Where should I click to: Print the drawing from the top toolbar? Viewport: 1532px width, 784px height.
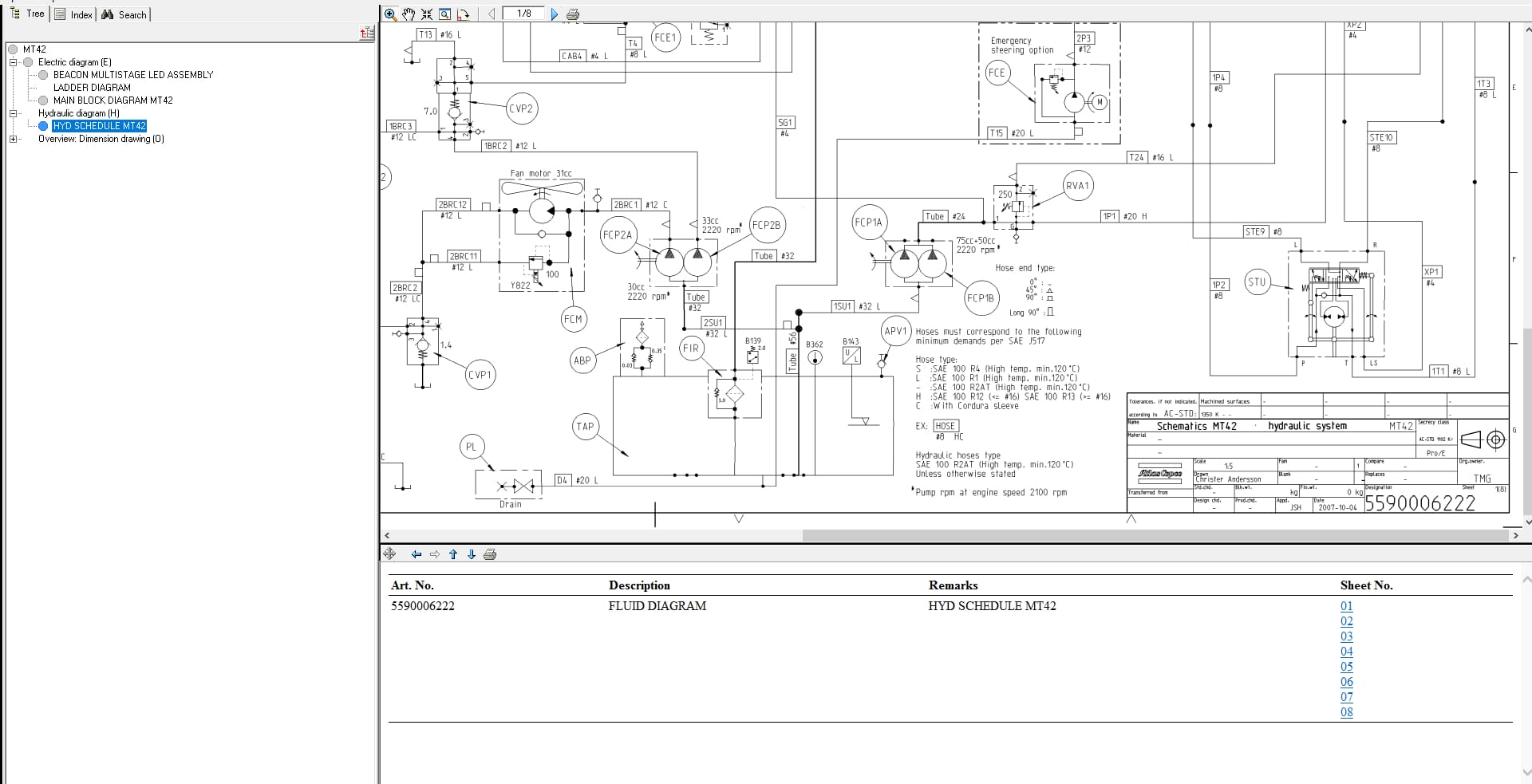pyautogui.click(x=573, y=14)
